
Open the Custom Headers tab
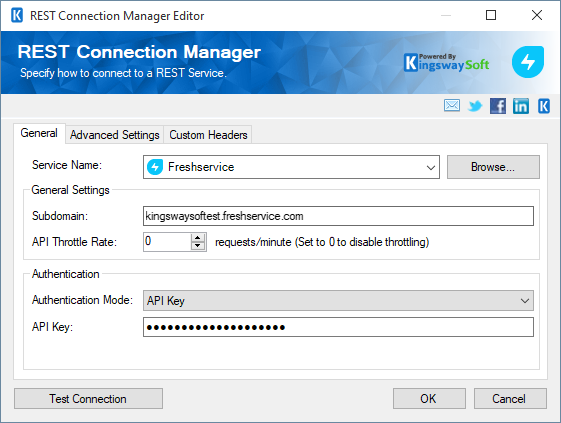[x=208, y=135]
